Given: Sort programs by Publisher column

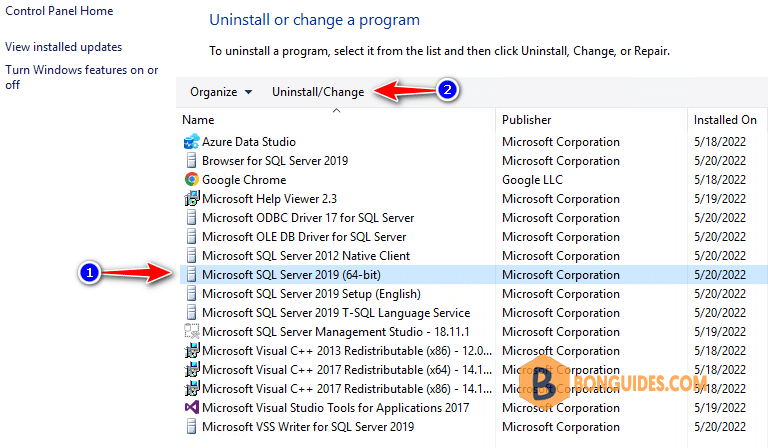Looking at the screenshot, I should point(527,120).
